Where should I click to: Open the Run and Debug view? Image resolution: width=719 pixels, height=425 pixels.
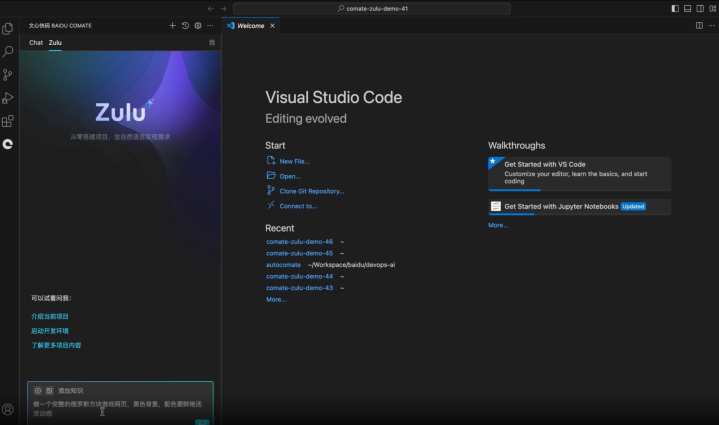8,98
